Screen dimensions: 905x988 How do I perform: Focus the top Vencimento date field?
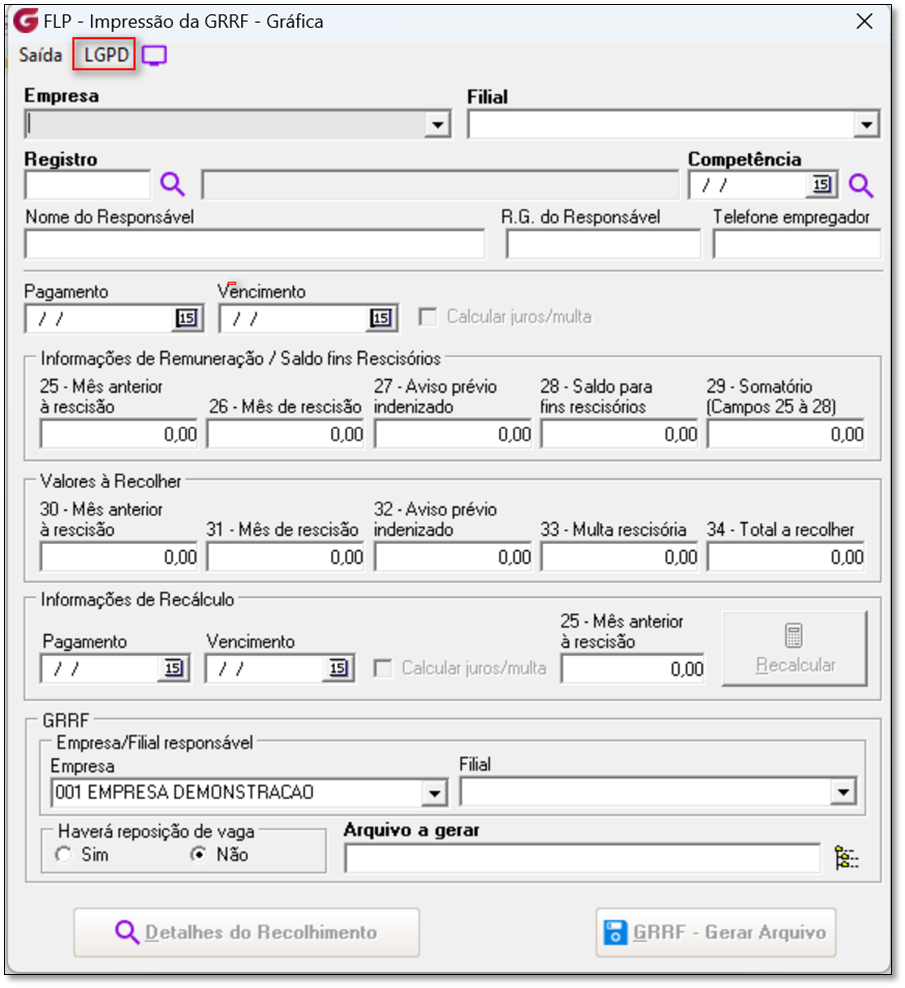click(x=294, y=319)
